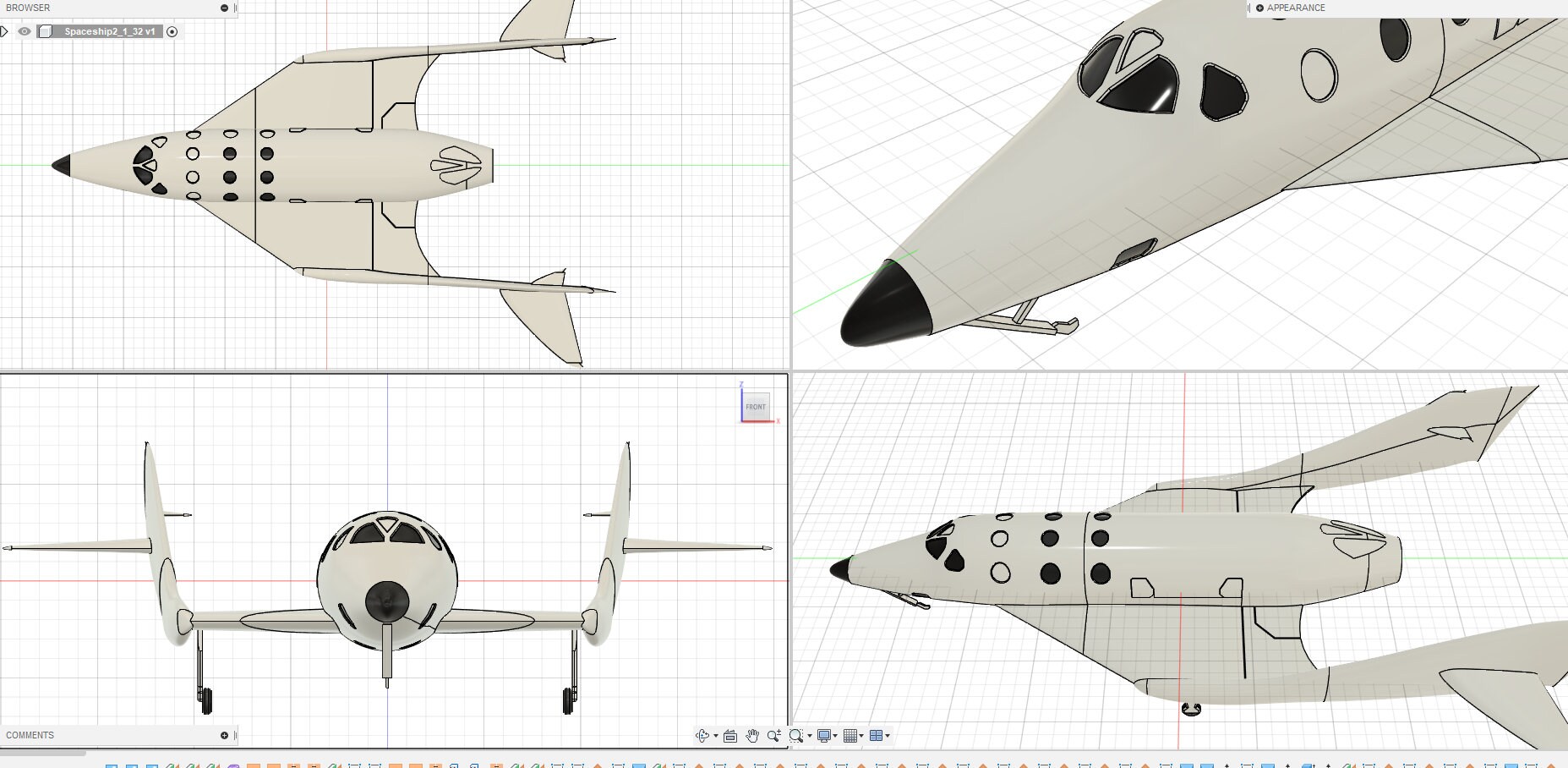Click the Grid and Snaps icon
Viewport: 1568px width, 768px height.
[850, 735]
